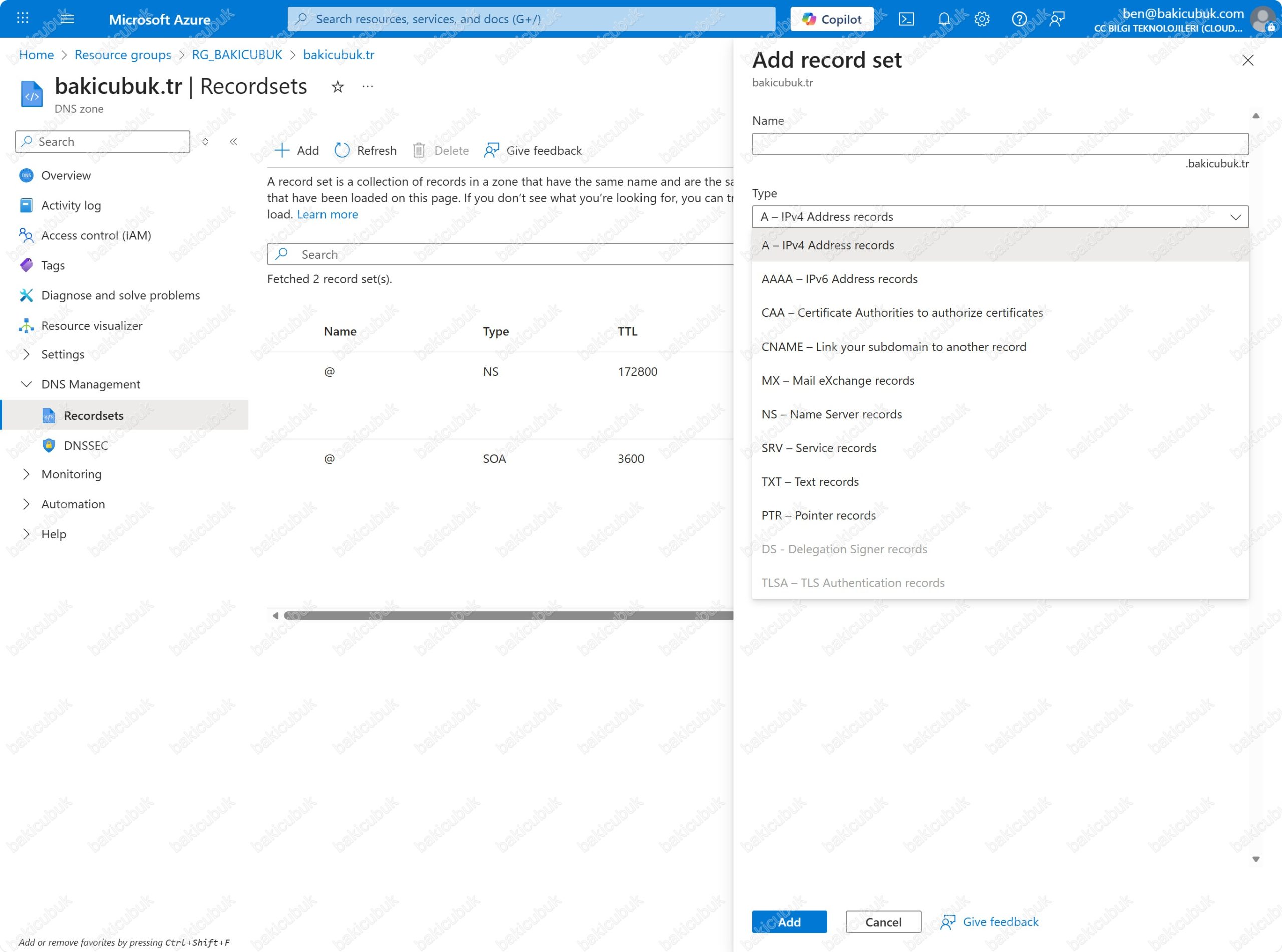The image size is (1282, 952).
Task: Select TXT – Text records option
Action: pyautogui.click(x=810, y=482)
